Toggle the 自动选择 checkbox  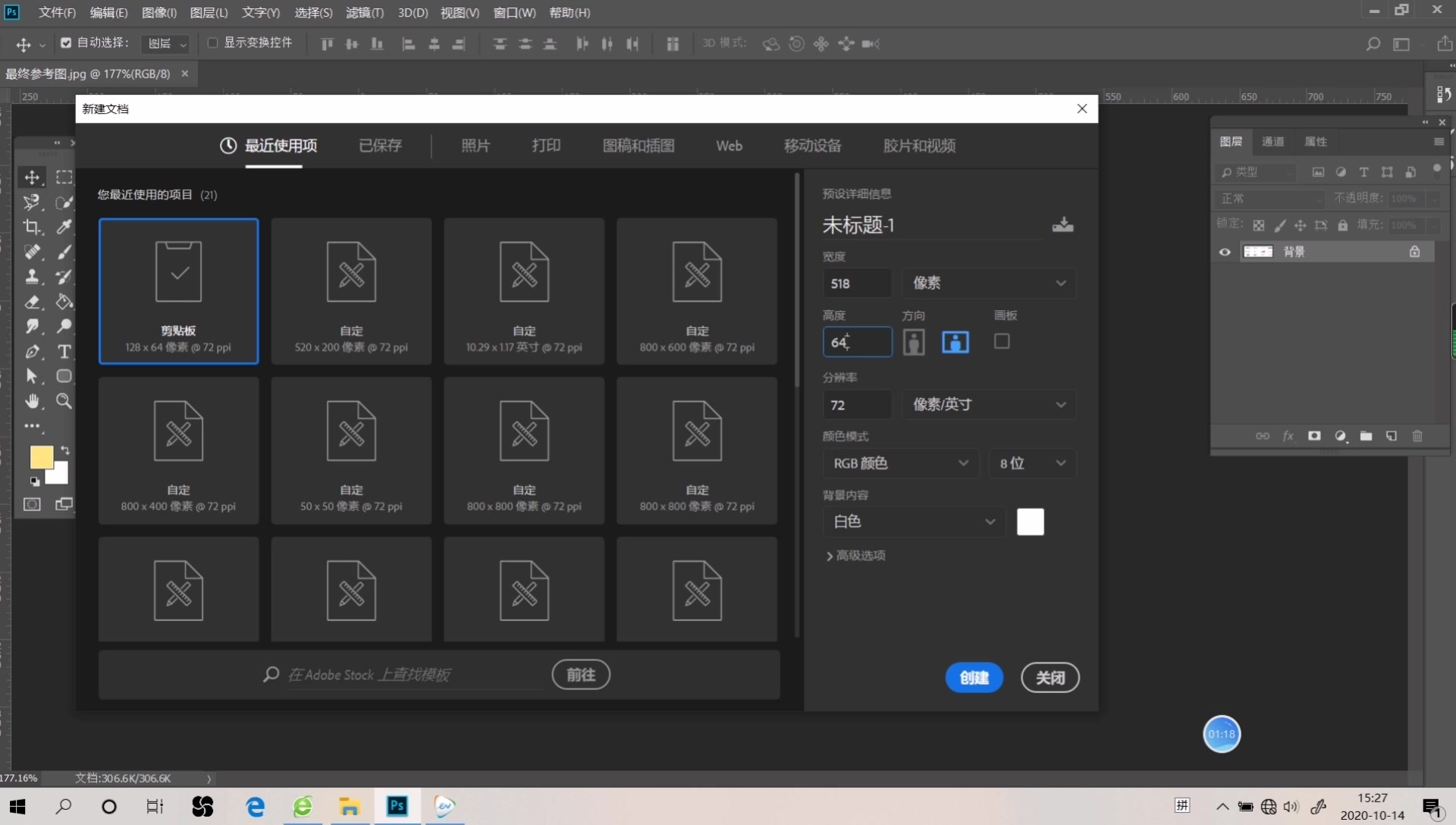[66, 43]
